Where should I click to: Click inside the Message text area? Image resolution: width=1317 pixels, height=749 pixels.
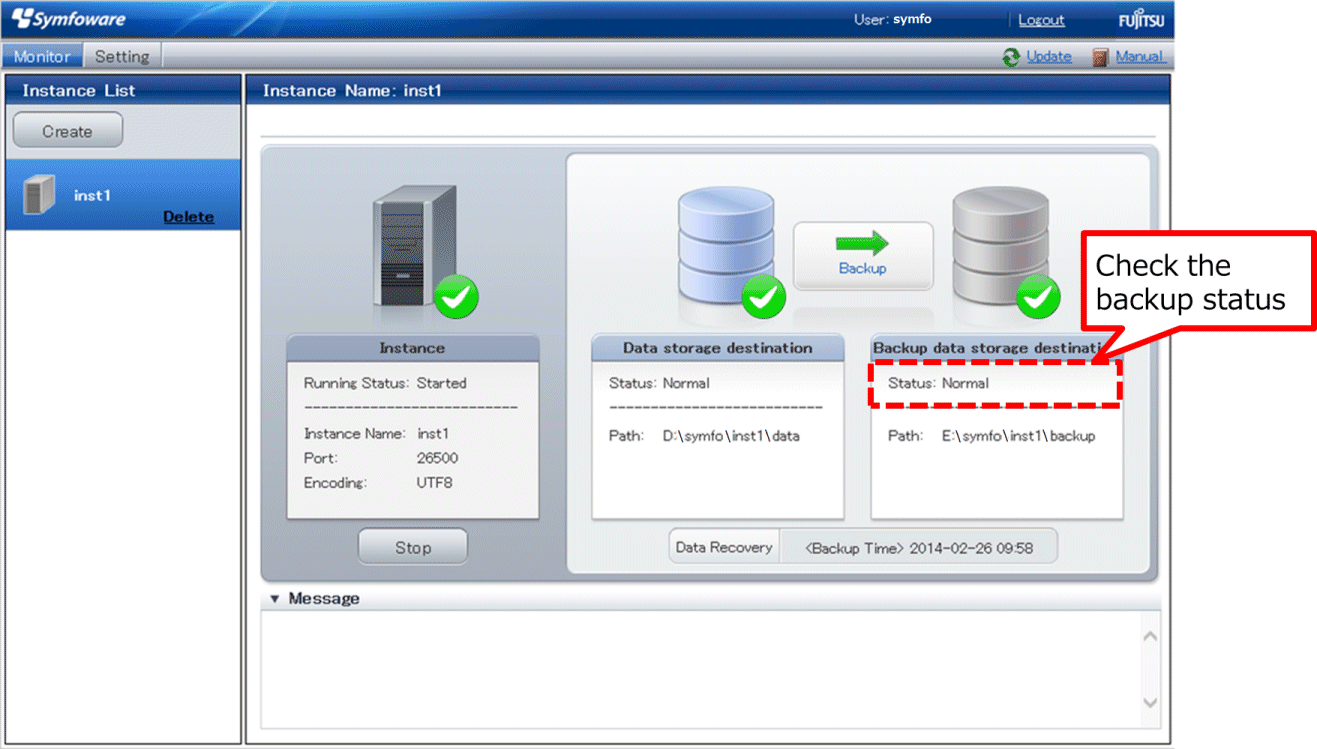[700, 670]
